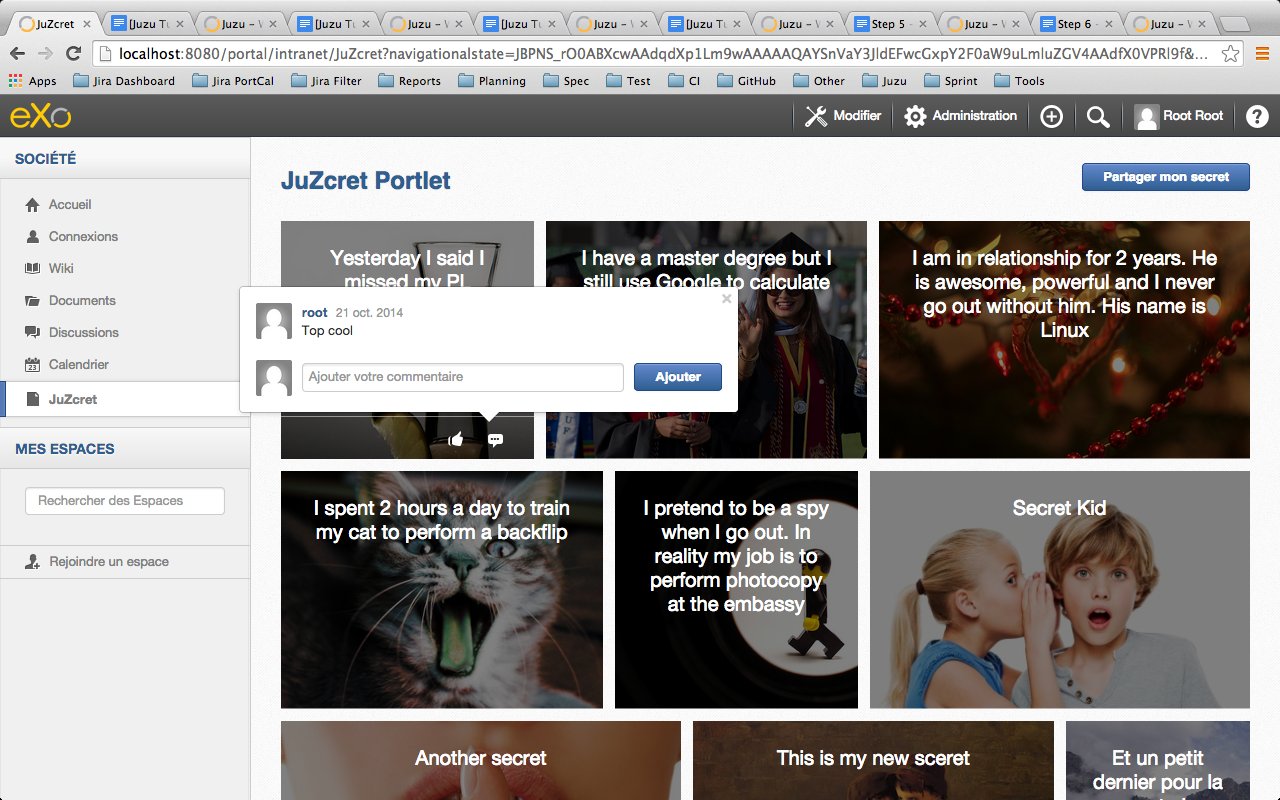This screenshot has height=800, width=1280.
Task: Open the Linux relationship secret card
Action: (1064, 340)
